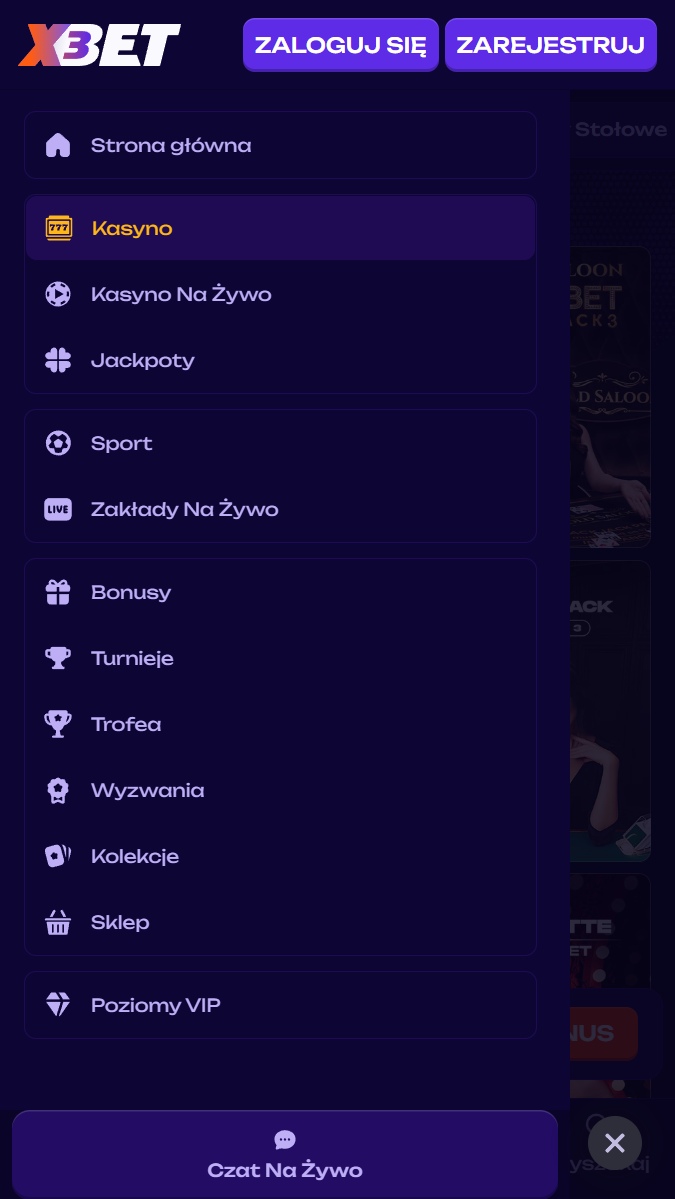
Task: Open the Kasyno Na Żywo menu item
Action: pos(181,294)
